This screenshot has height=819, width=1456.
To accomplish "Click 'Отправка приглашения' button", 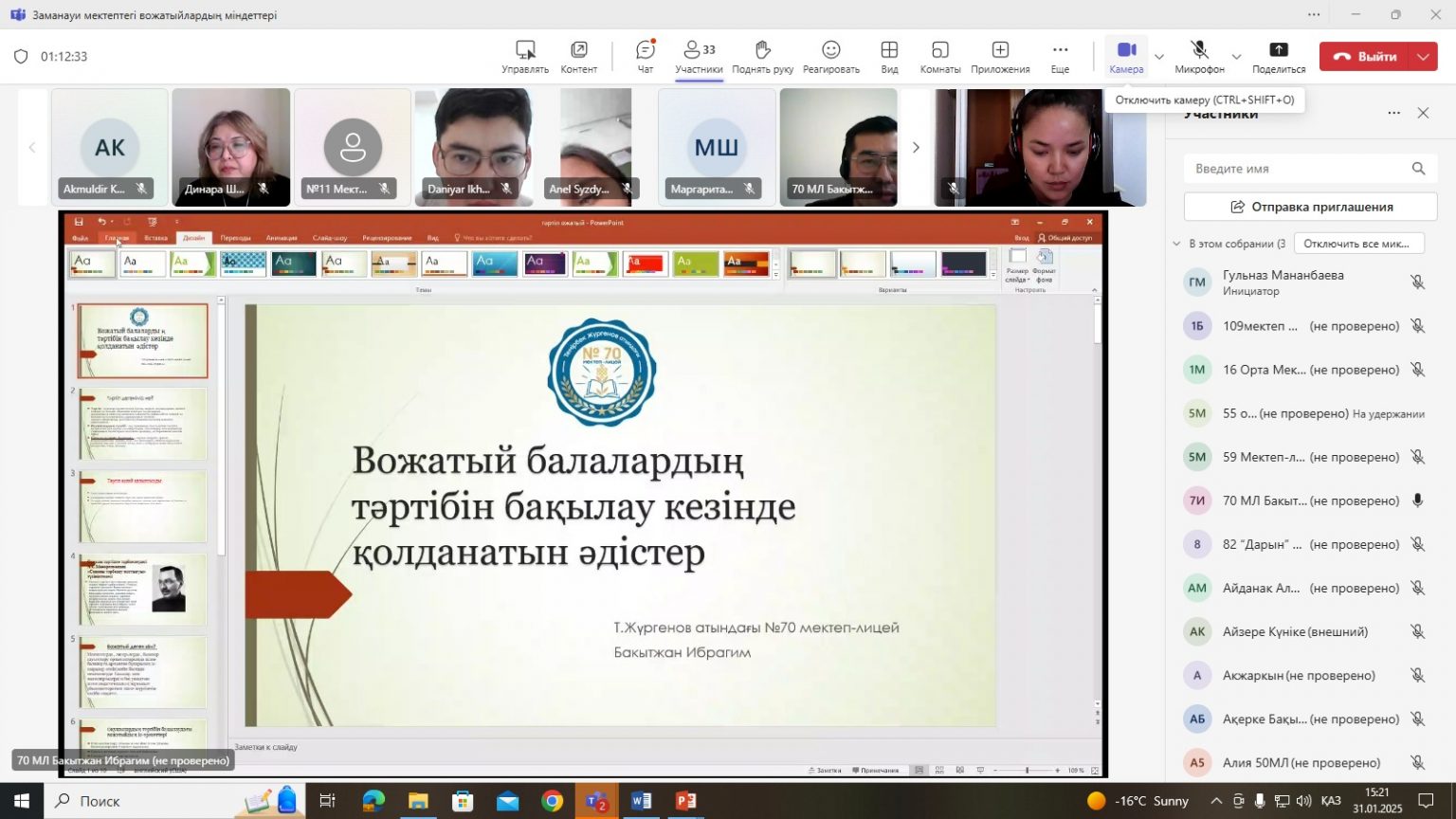I will [x=1310, y=207].
